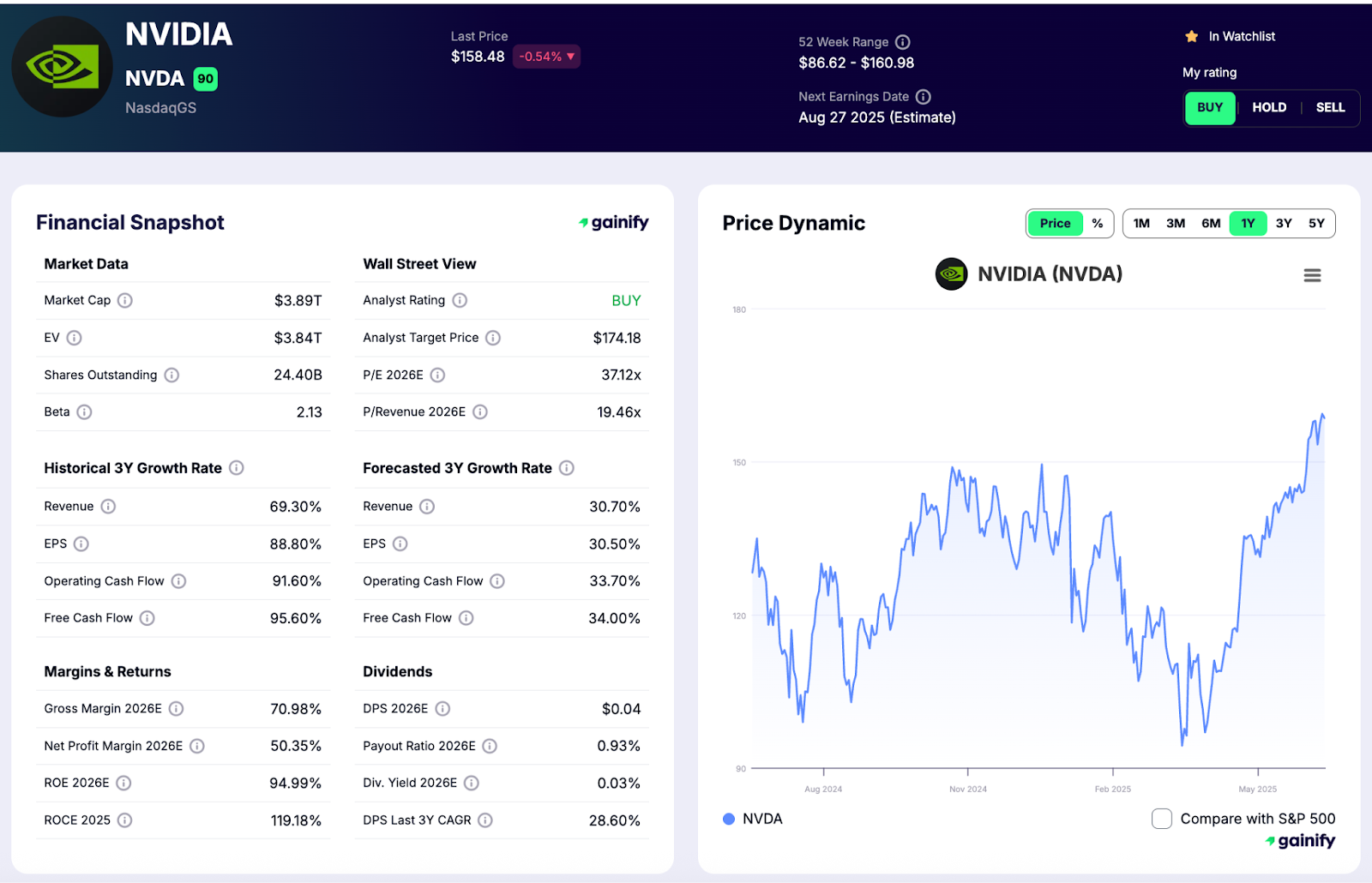Image resolution: width=1372 pixels, height=883 pixels.
Task: Select the 1M time range
Action: [x=1141, y=224]
